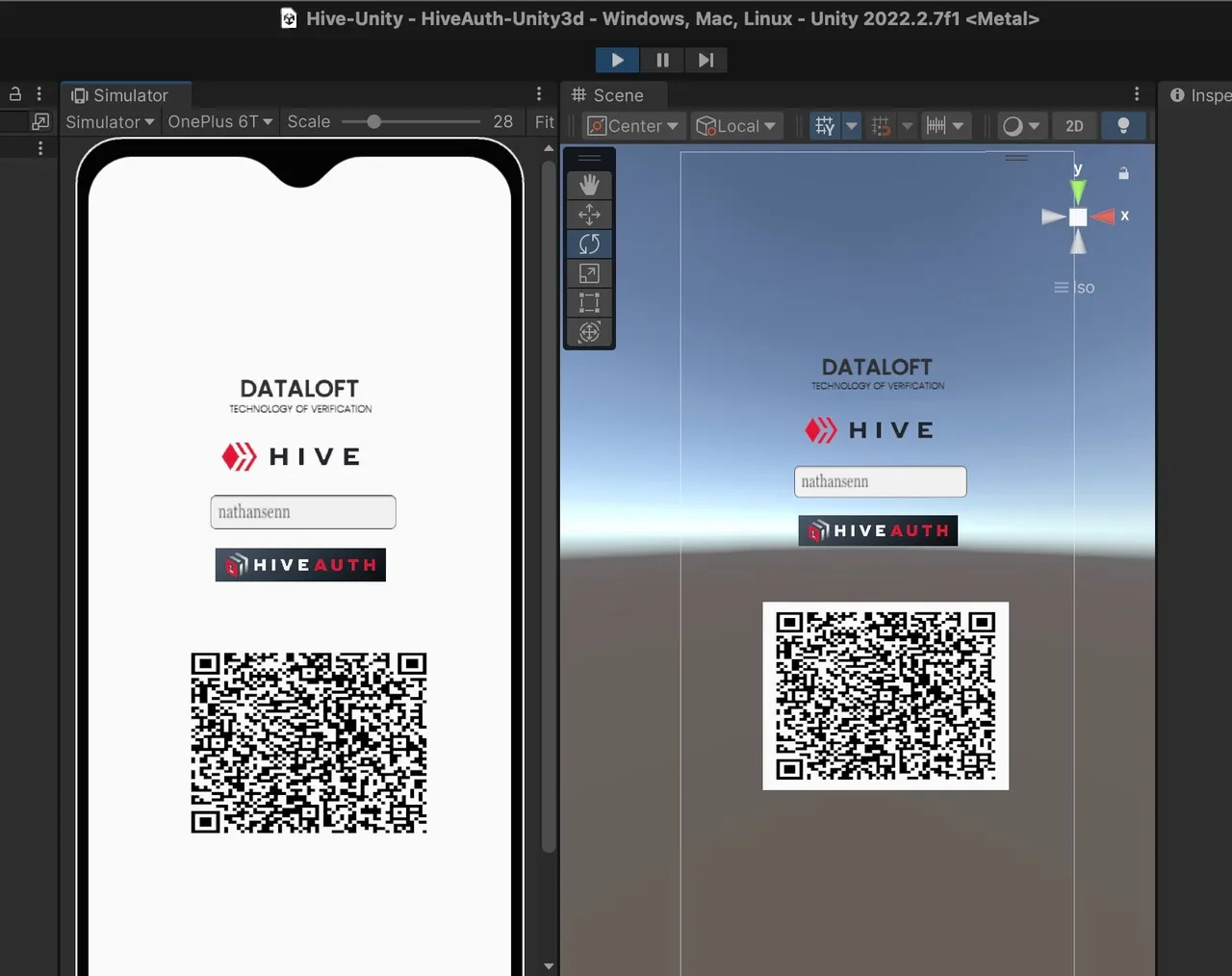Start play mode with the Play button

pyautogui.click(x=617, y=60)
